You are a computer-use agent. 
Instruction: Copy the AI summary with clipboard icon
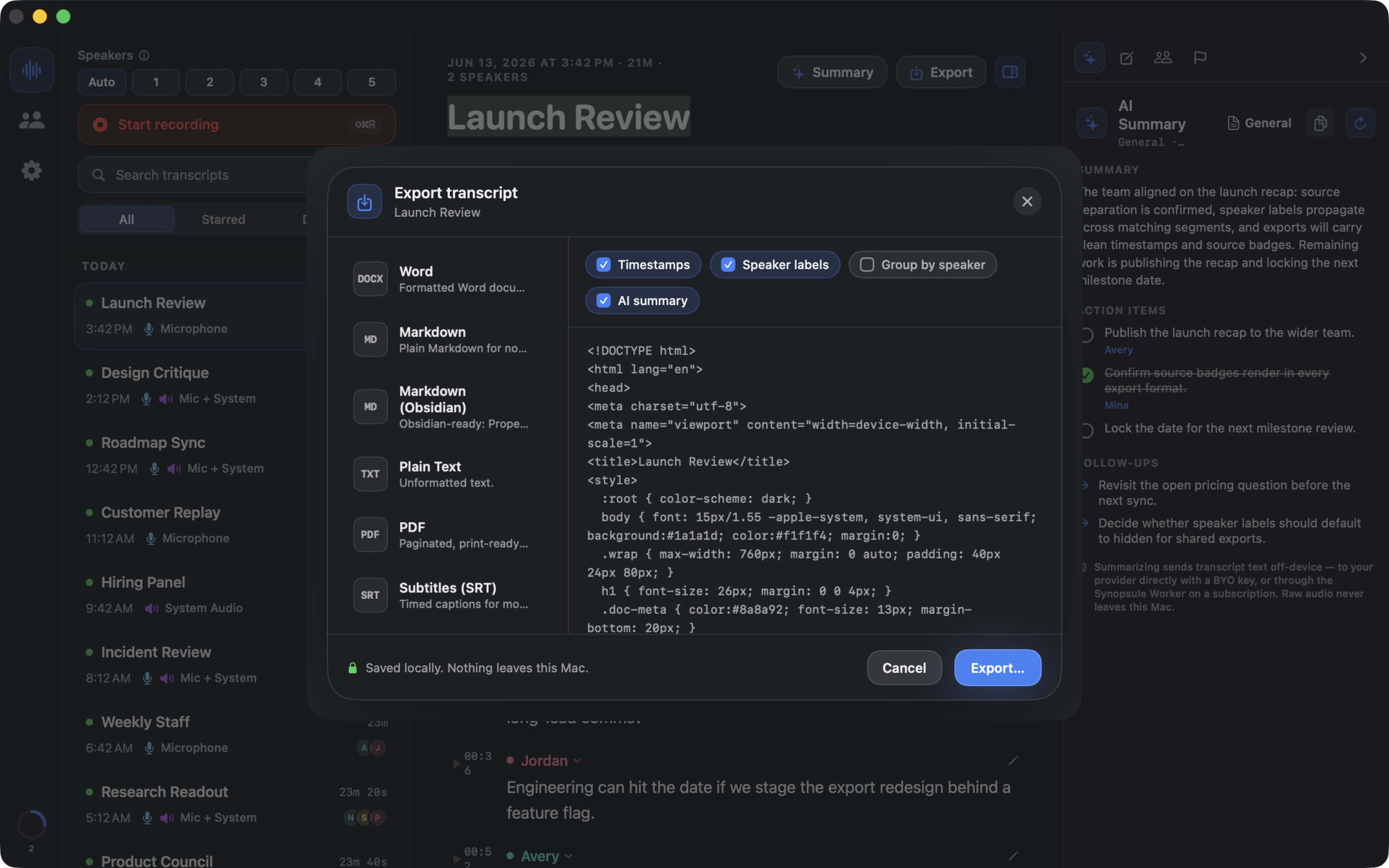pos(1320,123)
